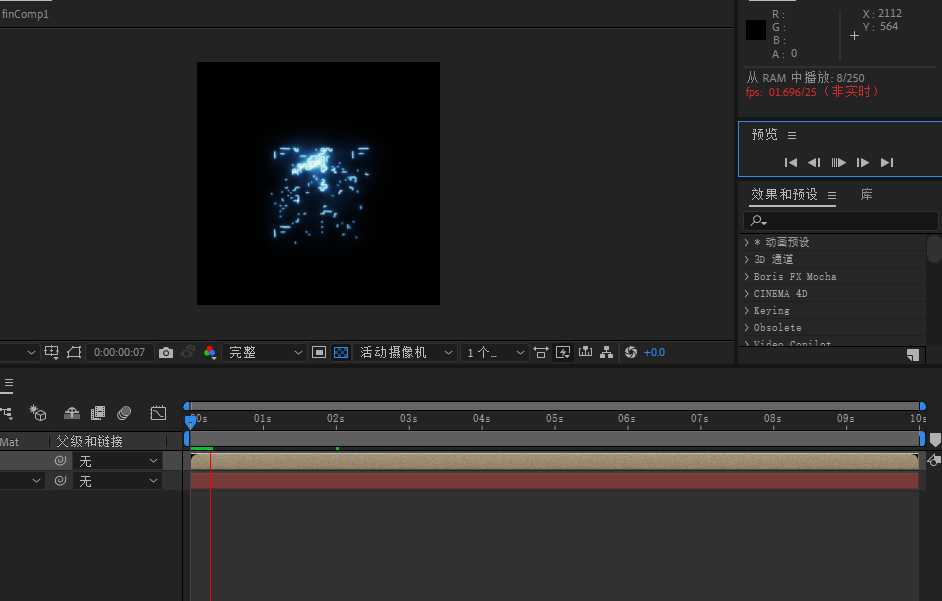Viewport: 942px width, 601px height.
Task: Jump to first frame in preview panel
Action: click(791, 162)
